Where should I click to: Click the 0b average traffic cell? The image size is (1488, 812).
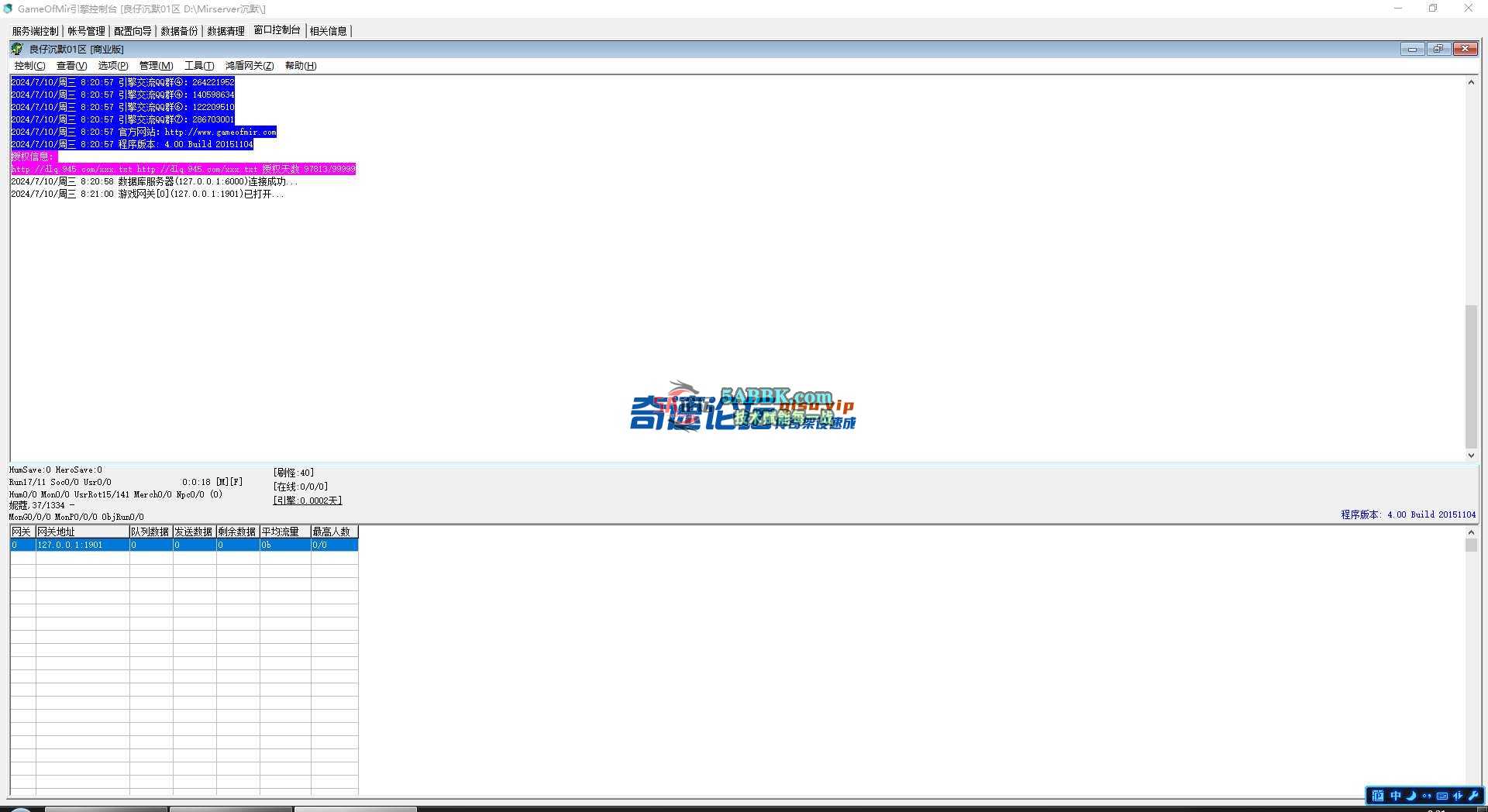[x=285, y=545]
